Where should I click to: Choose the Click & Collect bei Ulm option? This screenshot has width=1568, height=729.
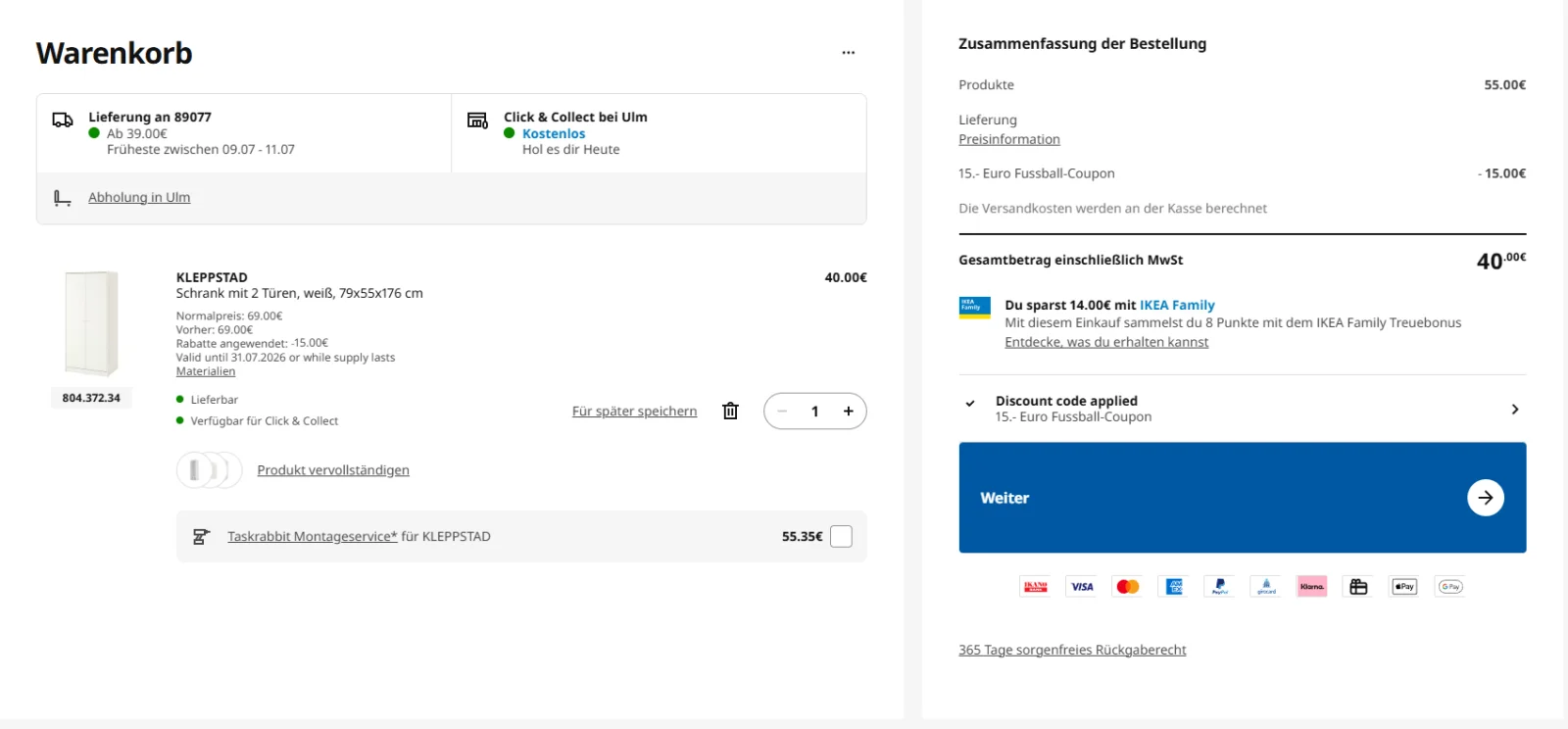pos(659,133)
